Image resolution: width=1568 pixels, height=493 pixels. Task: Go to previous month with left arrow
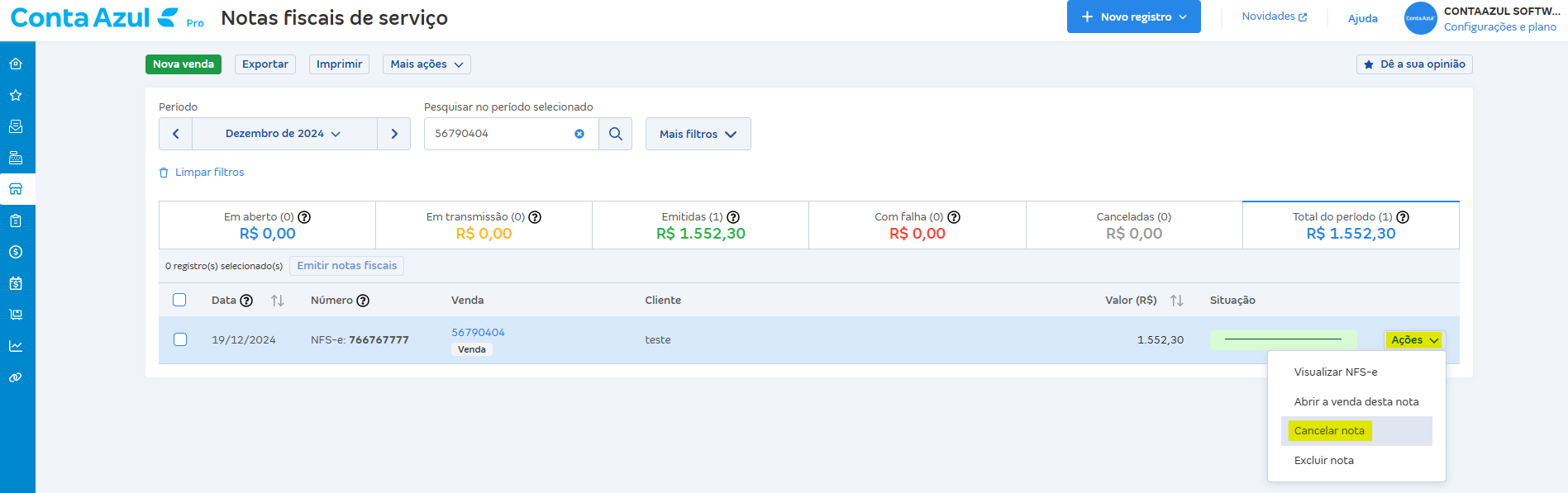point(175,134)
